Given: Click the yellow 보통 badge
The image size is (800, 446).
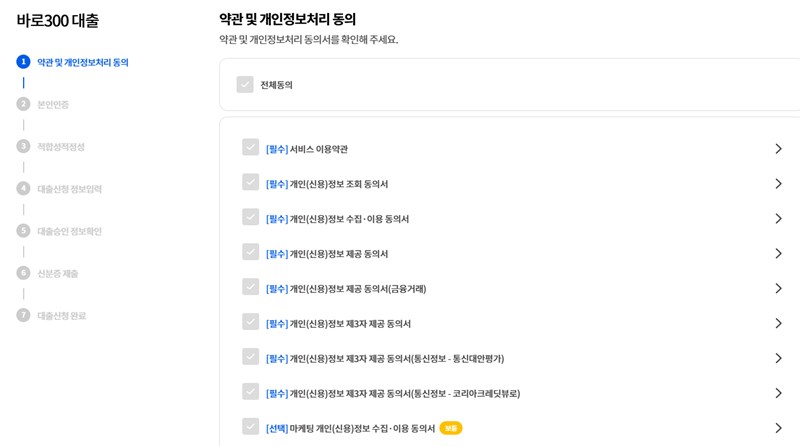Looking at the screenshot, I should (450, 428).
